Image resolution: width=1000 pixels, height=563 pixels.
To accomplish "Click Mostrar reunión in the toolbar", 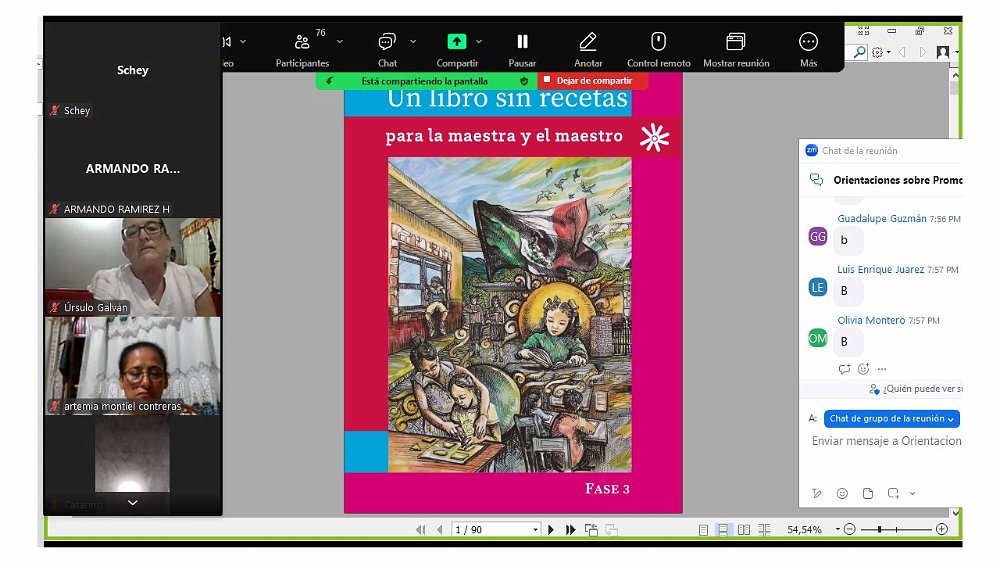I will (736, 49).
